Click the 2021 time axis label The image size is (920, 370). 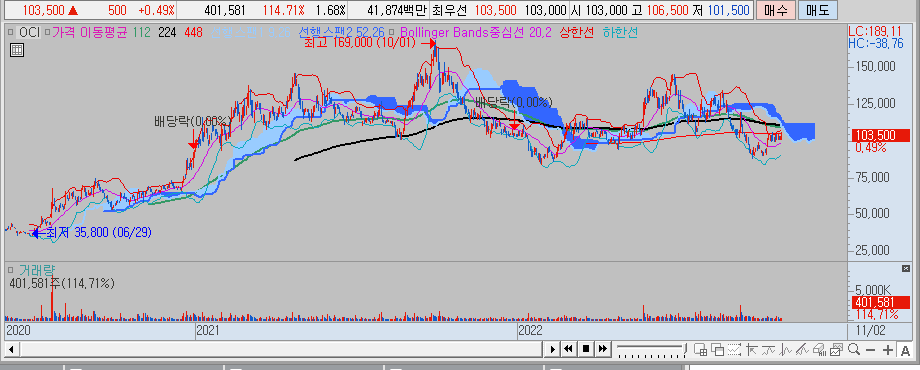coord(207,331)
